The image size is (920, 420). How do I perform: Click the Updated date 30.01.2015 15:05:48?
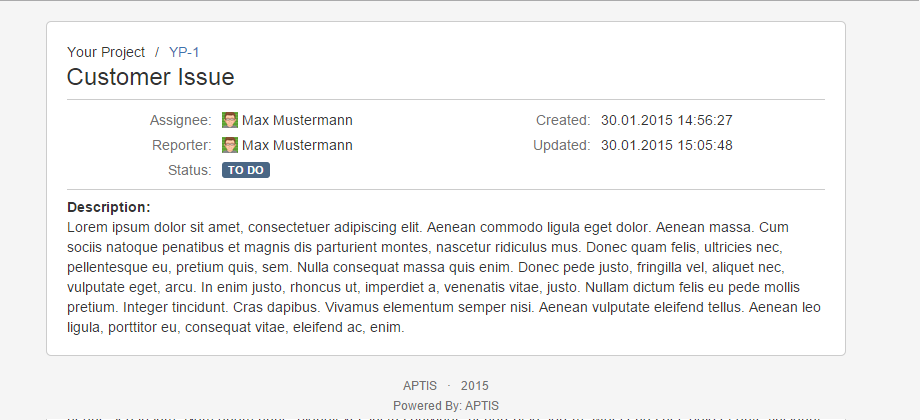coord(666,145)
